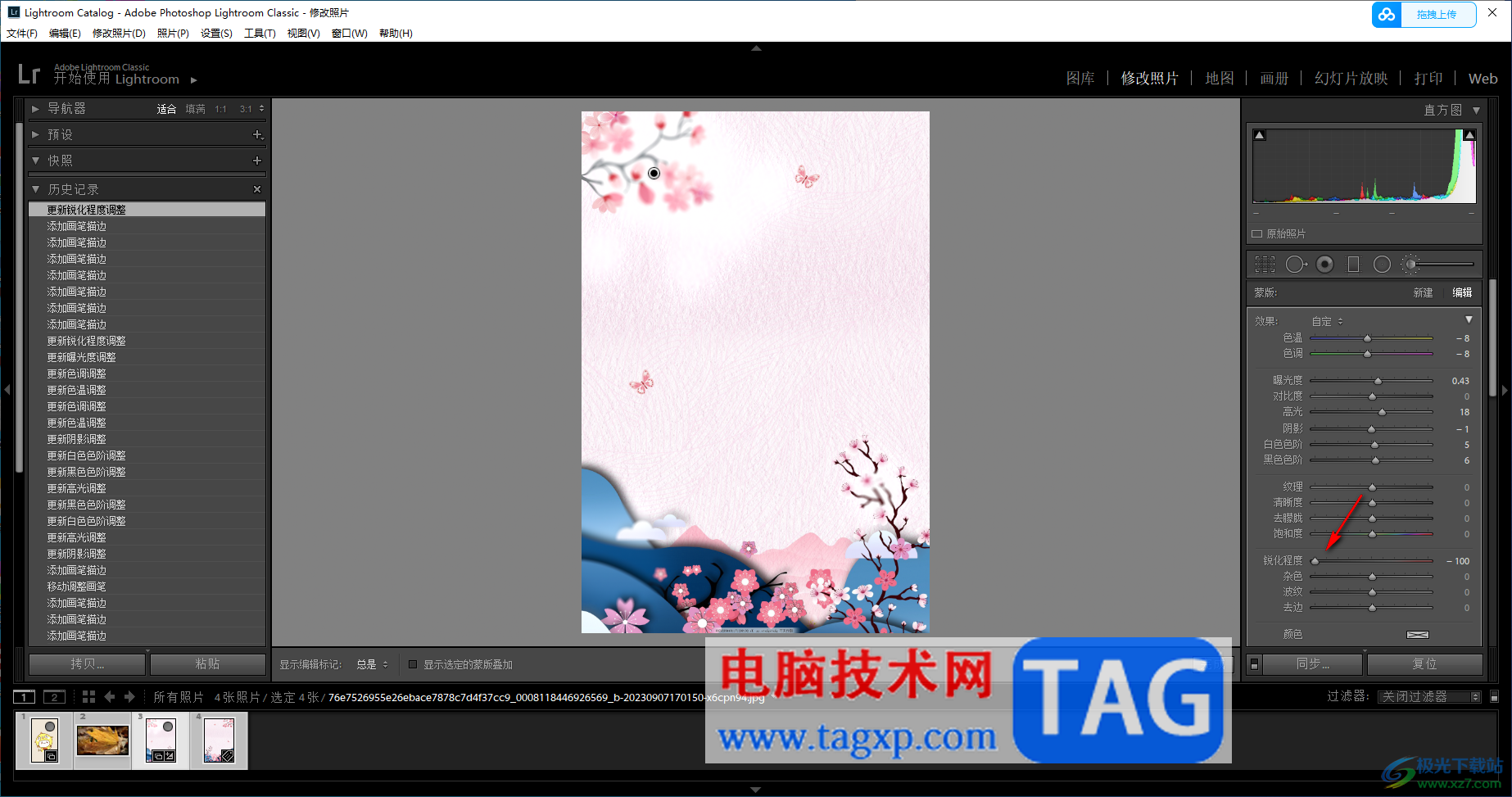Open the color swatch picker for 颜色
The width and height of the screenshot is (1512, 797).
[x=1418, y=635]
